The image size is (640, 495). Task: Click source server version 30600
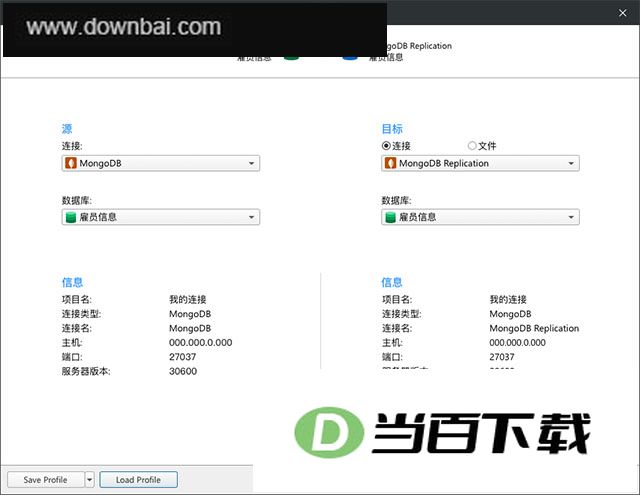tap(183, 371)
